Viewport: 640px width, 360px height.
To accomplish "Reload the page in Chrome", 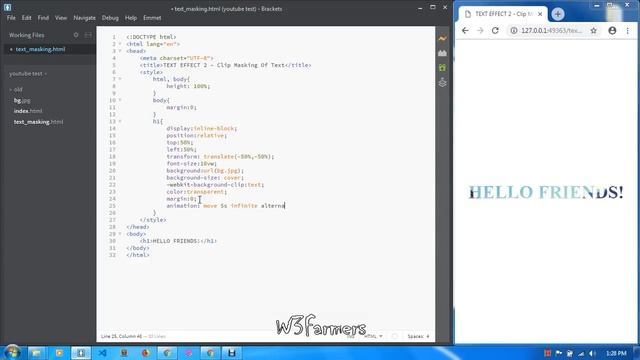I will (495, 31).
